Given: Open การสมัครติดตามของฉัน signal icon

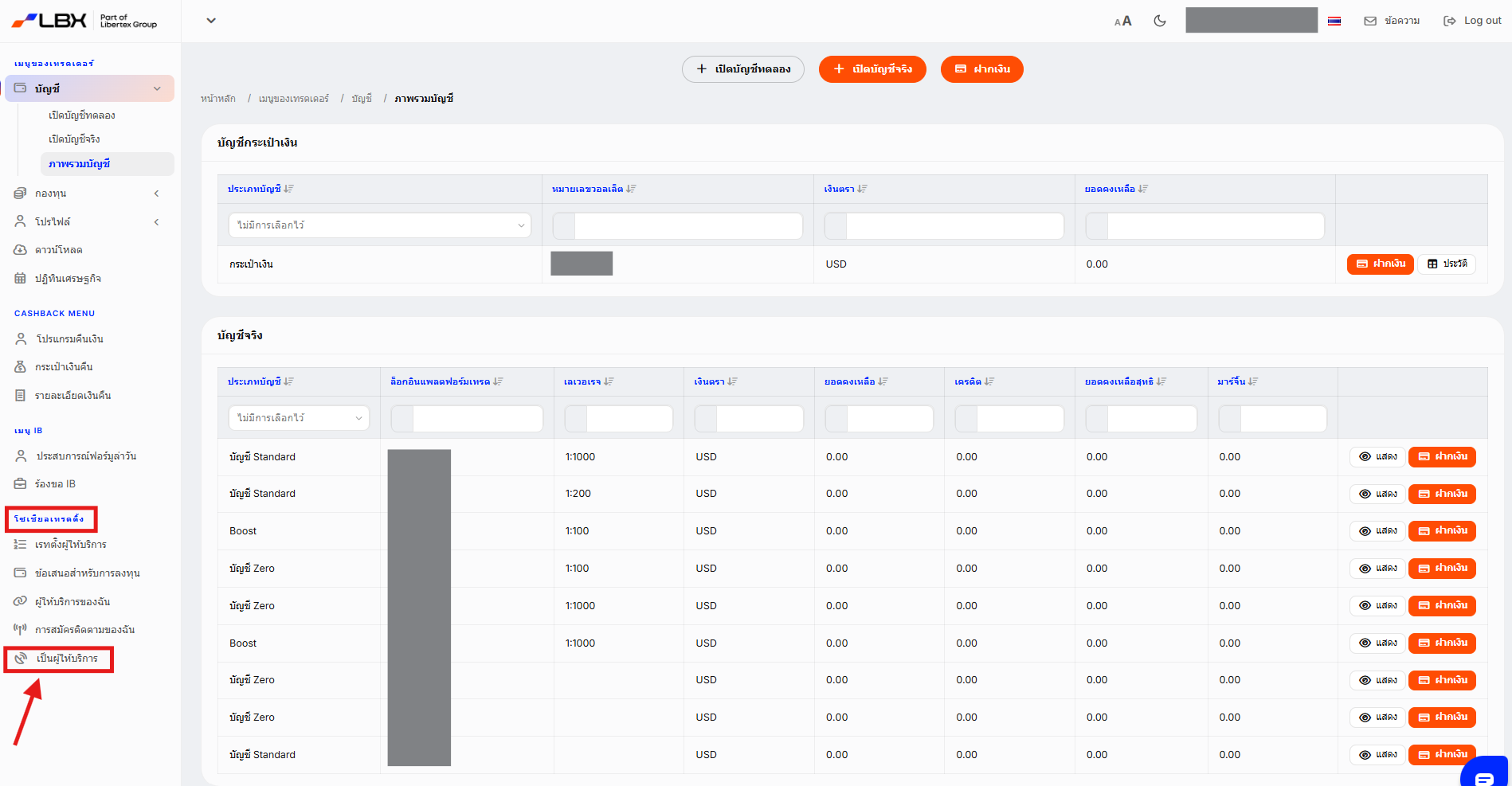Looking at the screenshot, I should (x=21, y=630).
